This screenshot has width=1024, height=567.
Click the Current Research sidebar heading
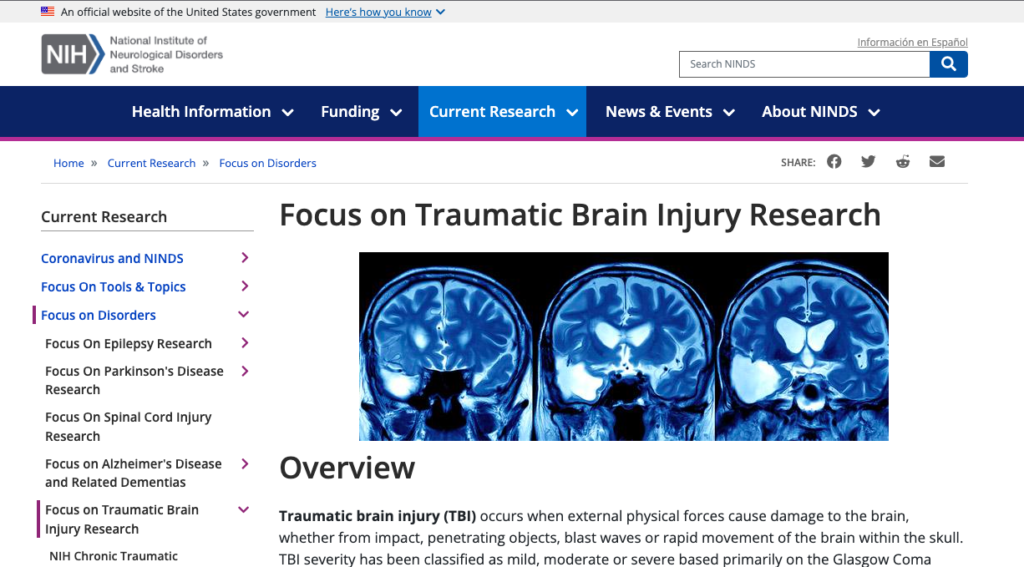pos(104,217)
